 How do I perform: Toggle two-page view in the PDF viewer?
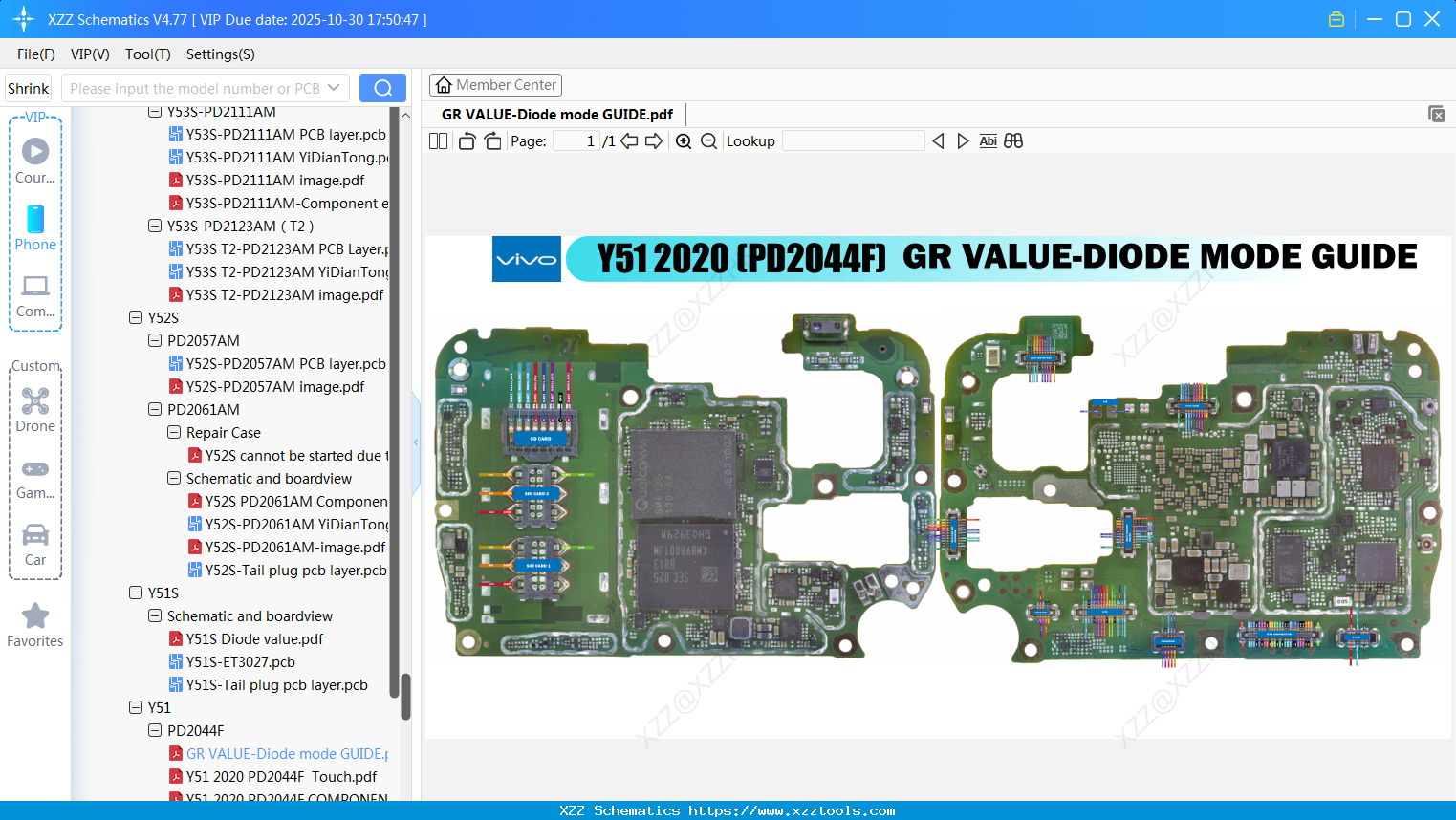pyautogui.click(x=438, y=140)
